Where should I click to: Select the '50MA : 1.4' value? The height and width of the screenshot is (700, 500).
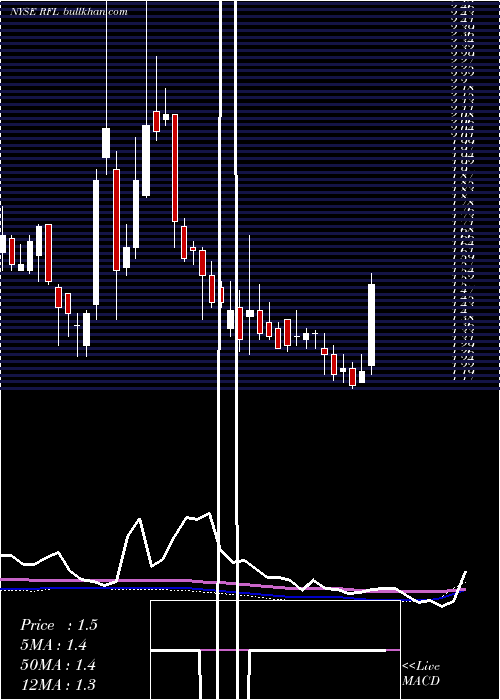click(58, 665)
